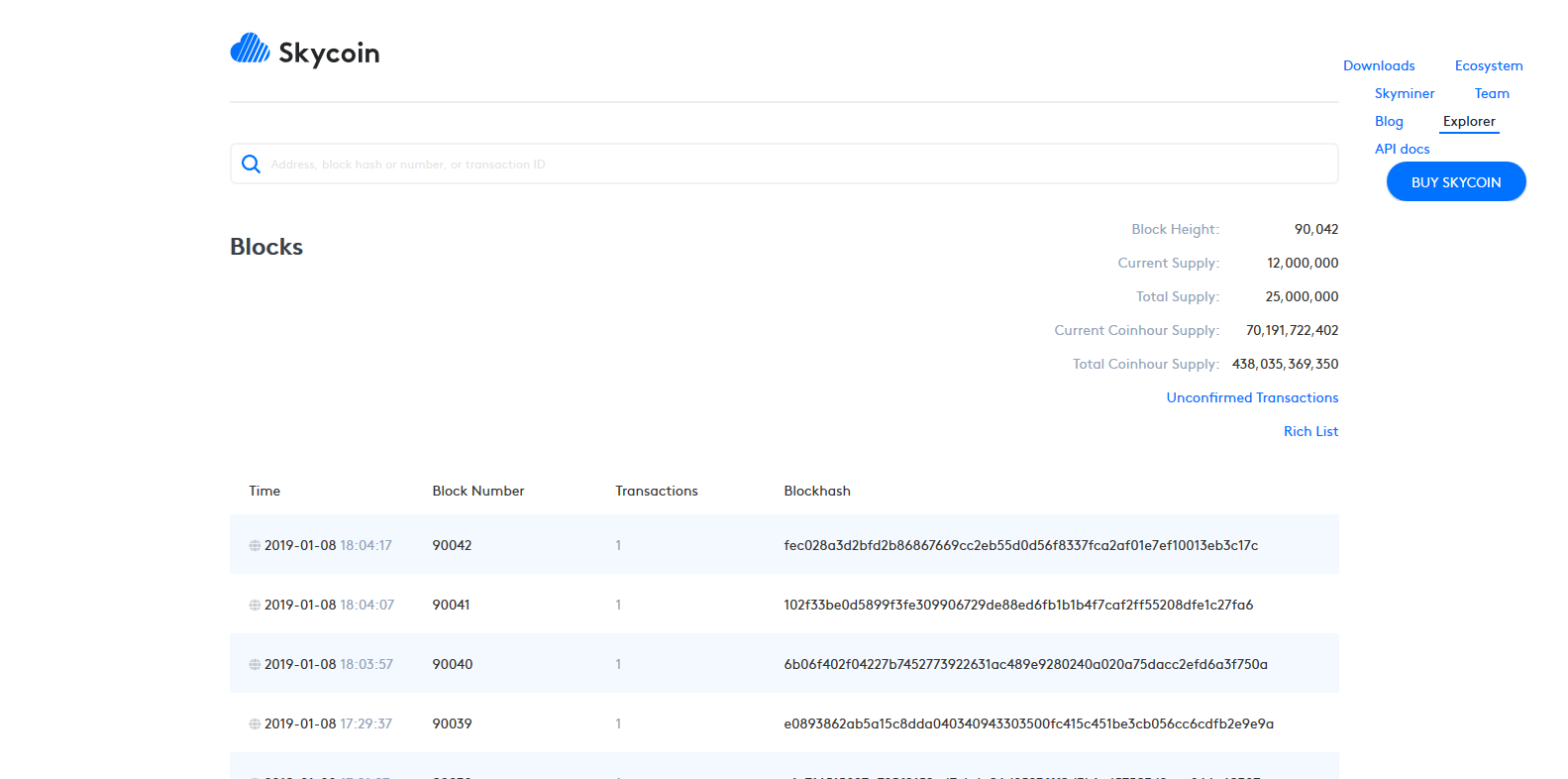Image resolution: width=1568 pixels, height=779 pixels.
Task: Click Current Coinhour Supply value 70,191,722,402
Action: coord(1292,330)
